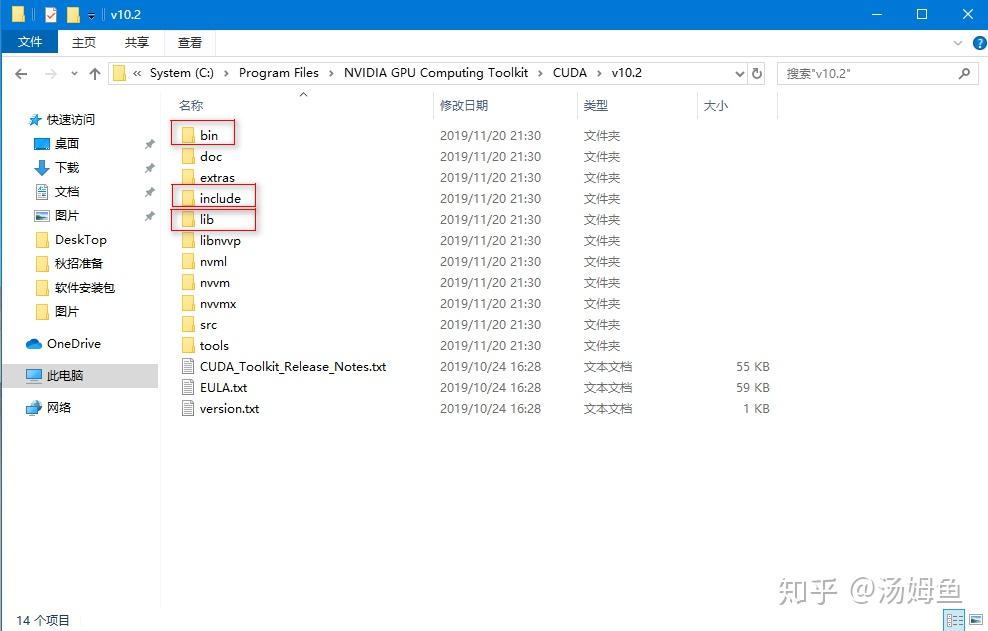Open the Quick Access Toolbar customization arrow
The image size is (988, 631).
point(90,15)
